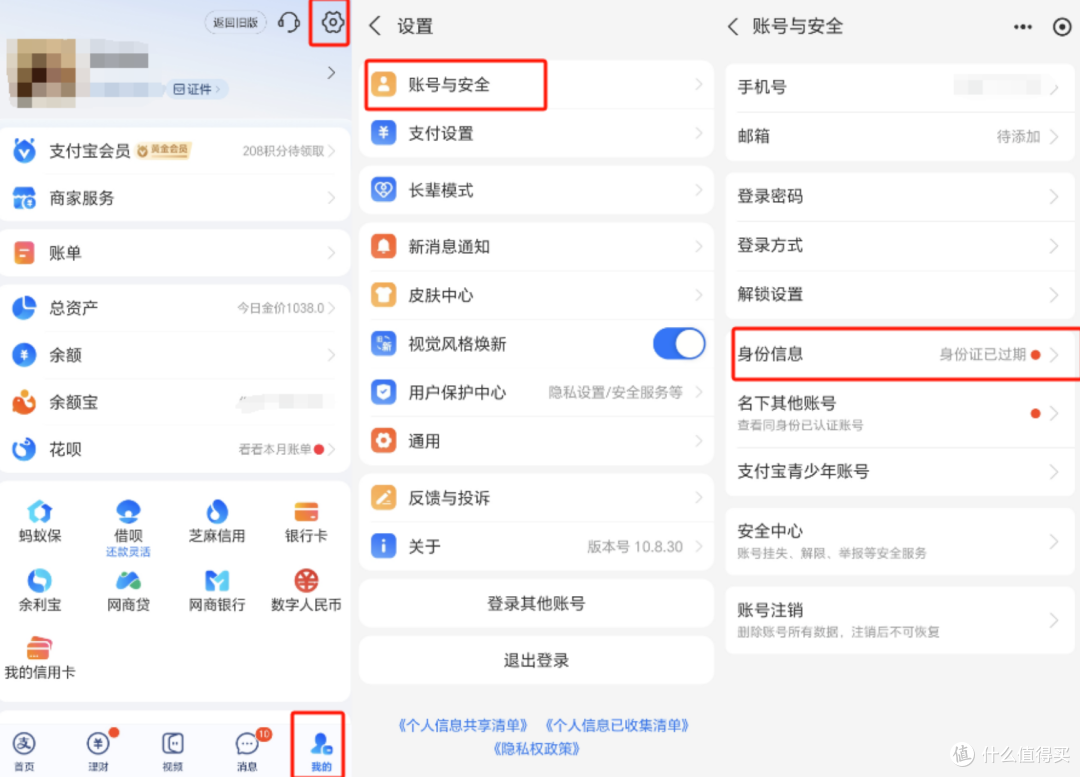Expand 登录方式 row chevron
This screenshot has height=777, width=1080.
click(x=1054, y=245)
